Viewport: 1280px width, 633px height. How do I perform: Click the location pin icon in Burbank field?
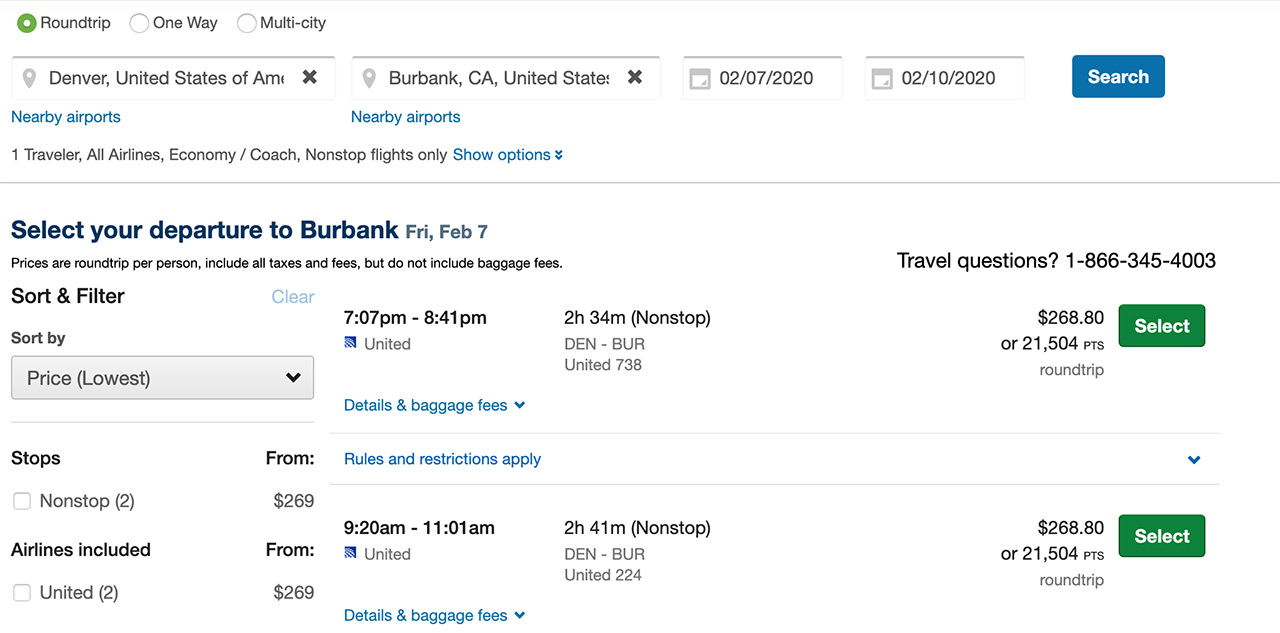pos(369,78)
